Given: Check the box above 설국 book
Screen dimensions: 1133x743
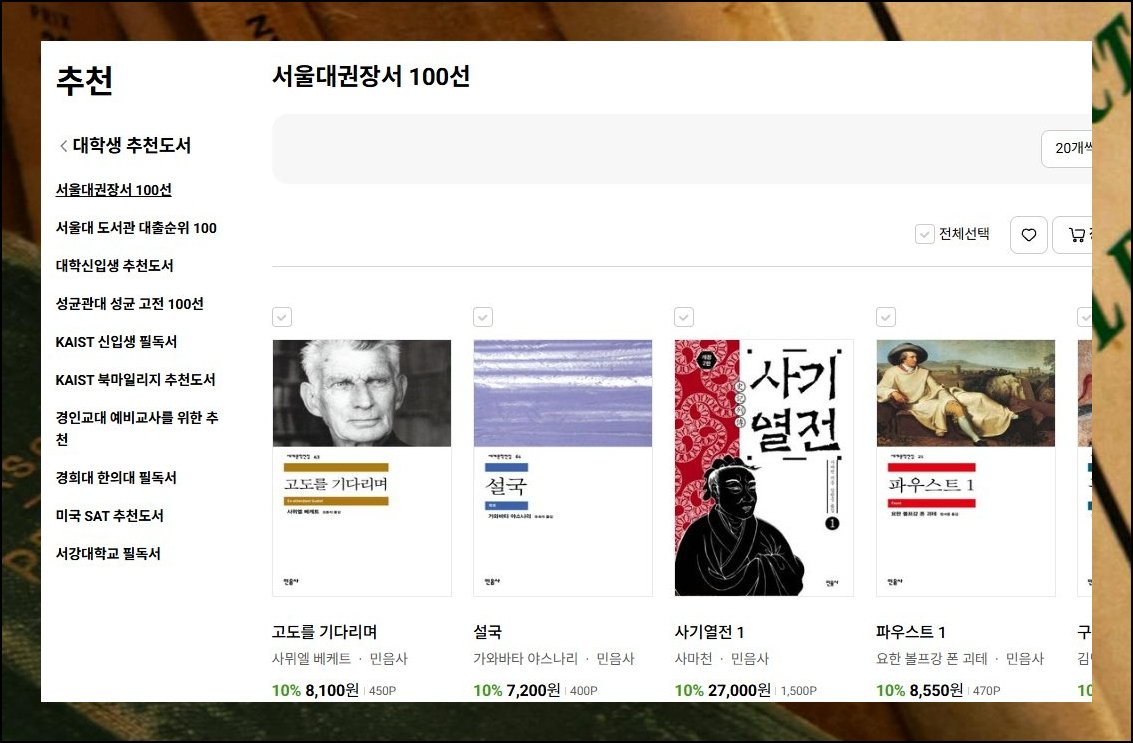Looking at the screenshot, I should click(483, 317).
